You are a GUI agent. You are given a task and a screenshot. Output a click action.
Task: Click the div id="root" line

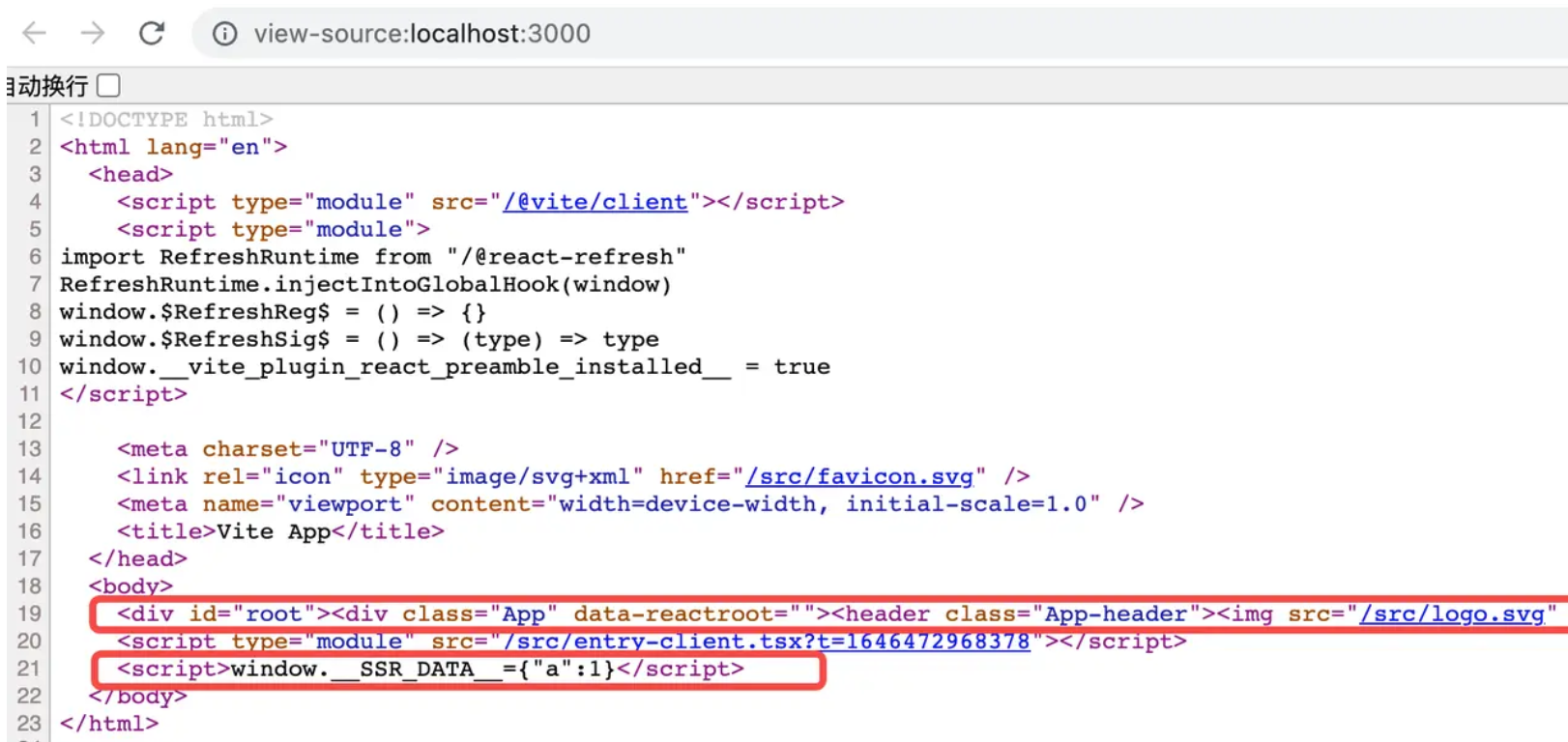(837, 614)
